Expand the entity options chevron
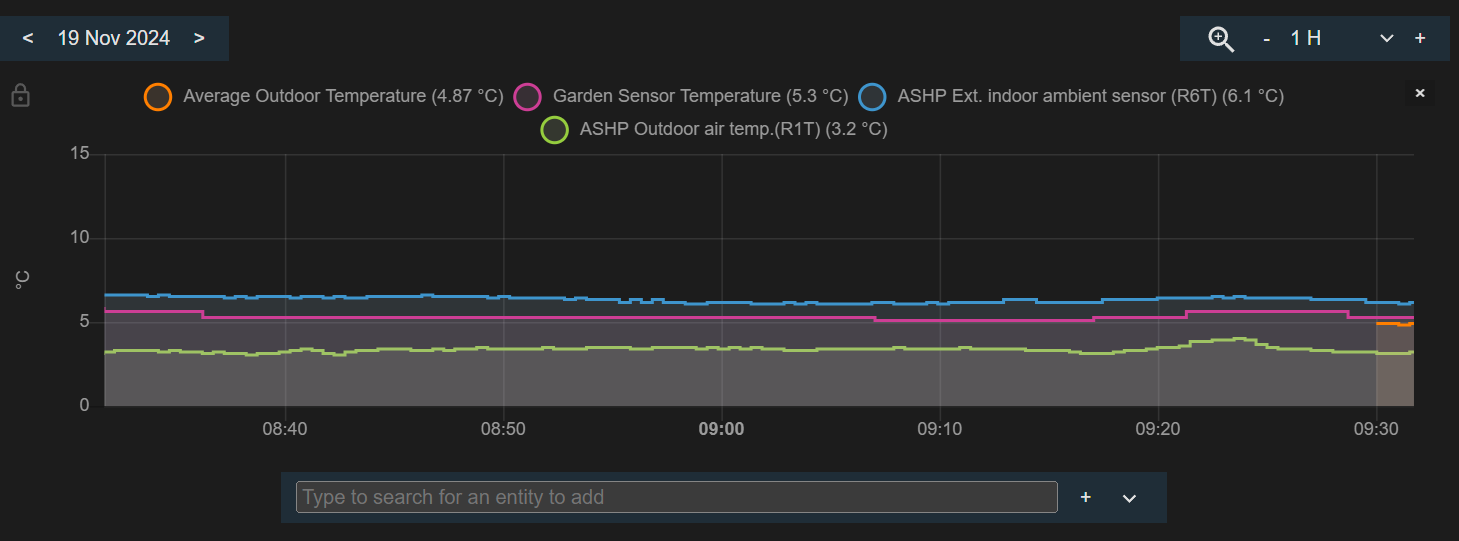1459x541 pixels. point(1130,498)
